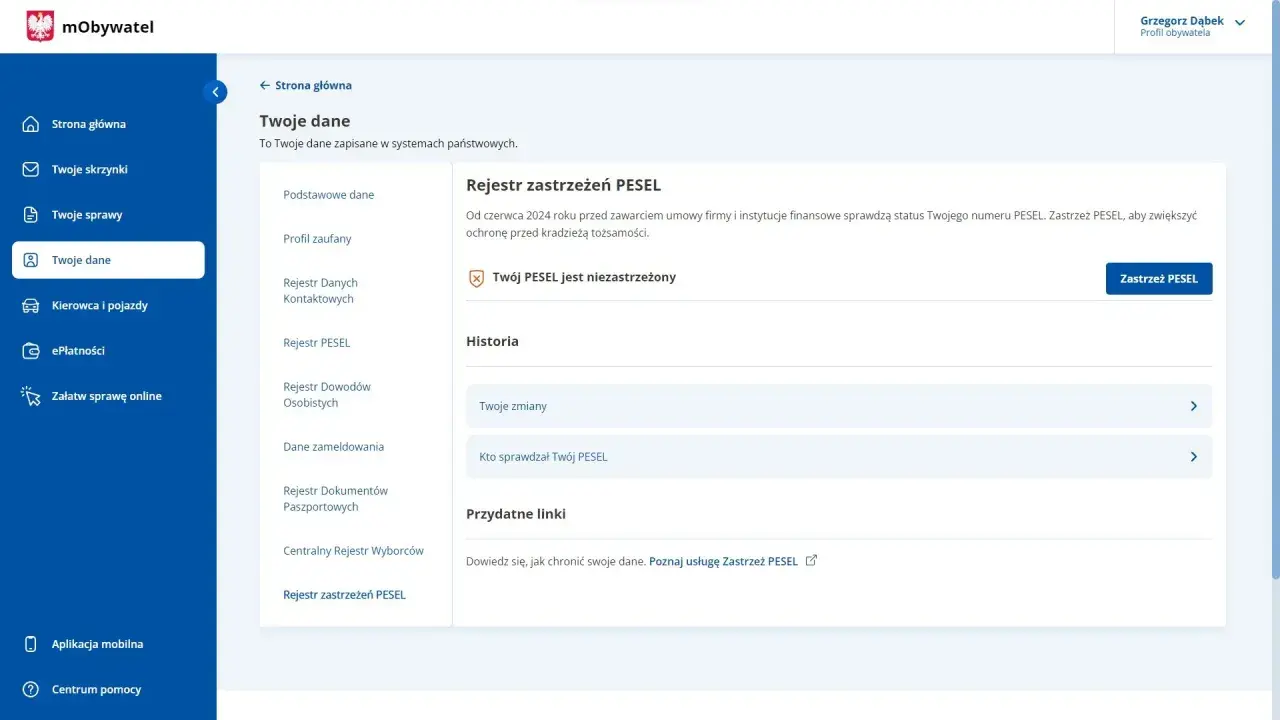Click the document icon for Twoje sprawy

[x=31, y=215]
